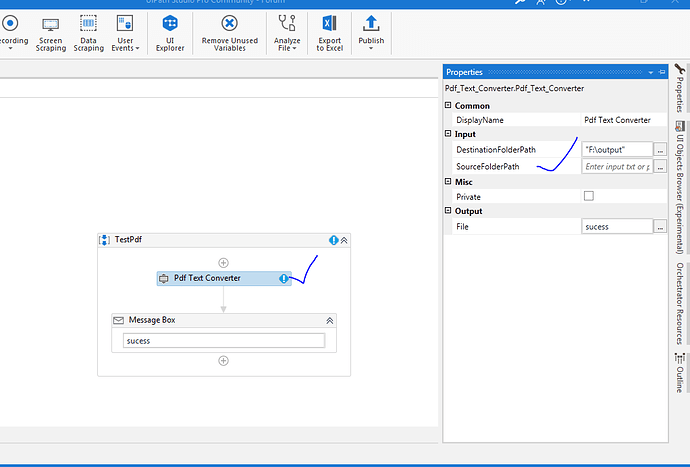690x467 pixels.
Task: Remove Unused Variables from workflow
Action: point(230,34)
